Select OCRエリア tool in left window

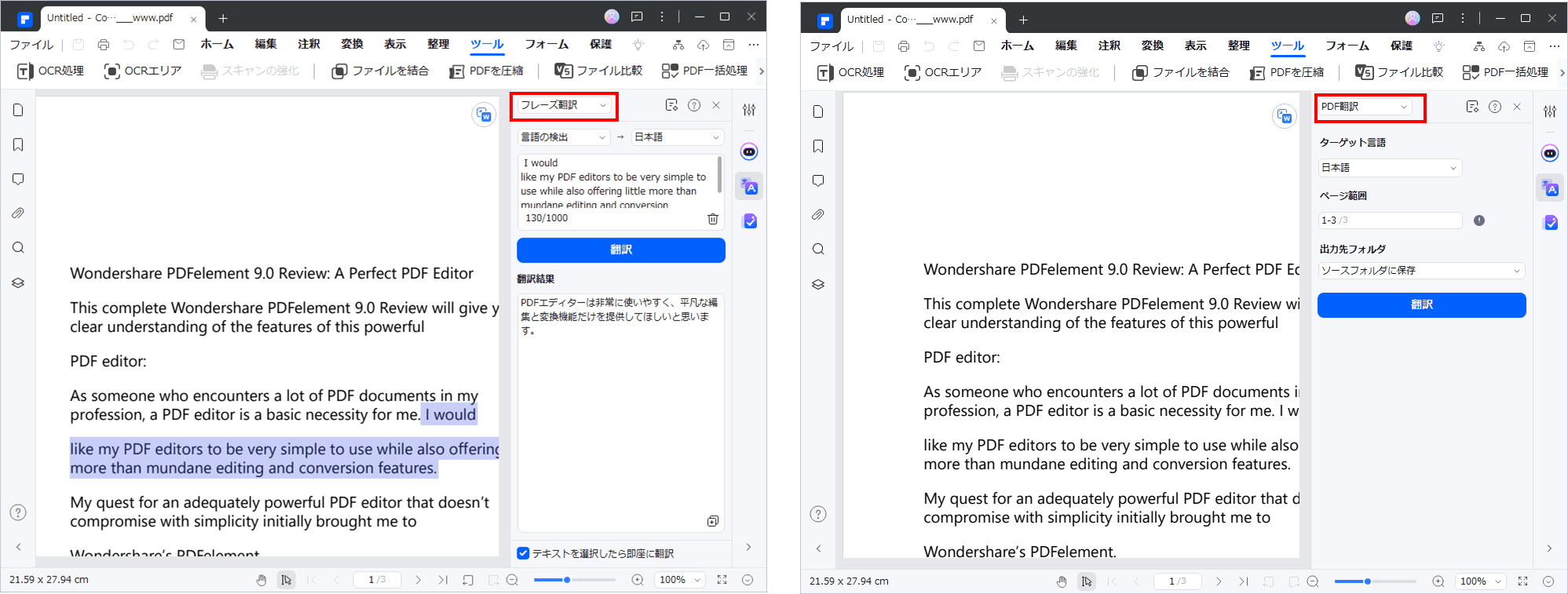click(x=143, y=71)
